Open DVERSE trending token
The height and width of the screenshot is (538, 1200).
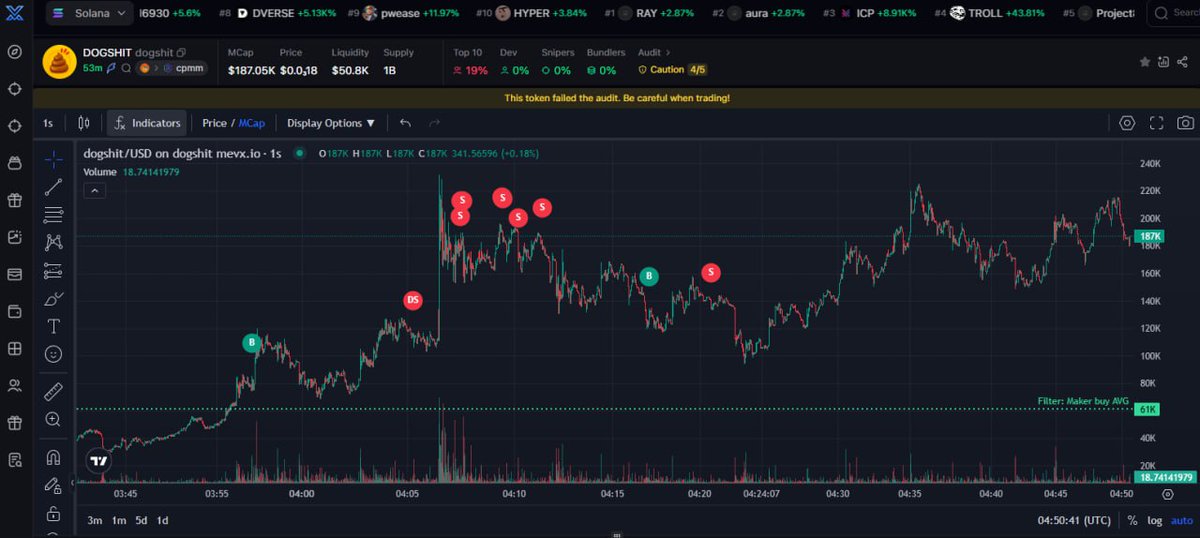[x=277, y=13]
